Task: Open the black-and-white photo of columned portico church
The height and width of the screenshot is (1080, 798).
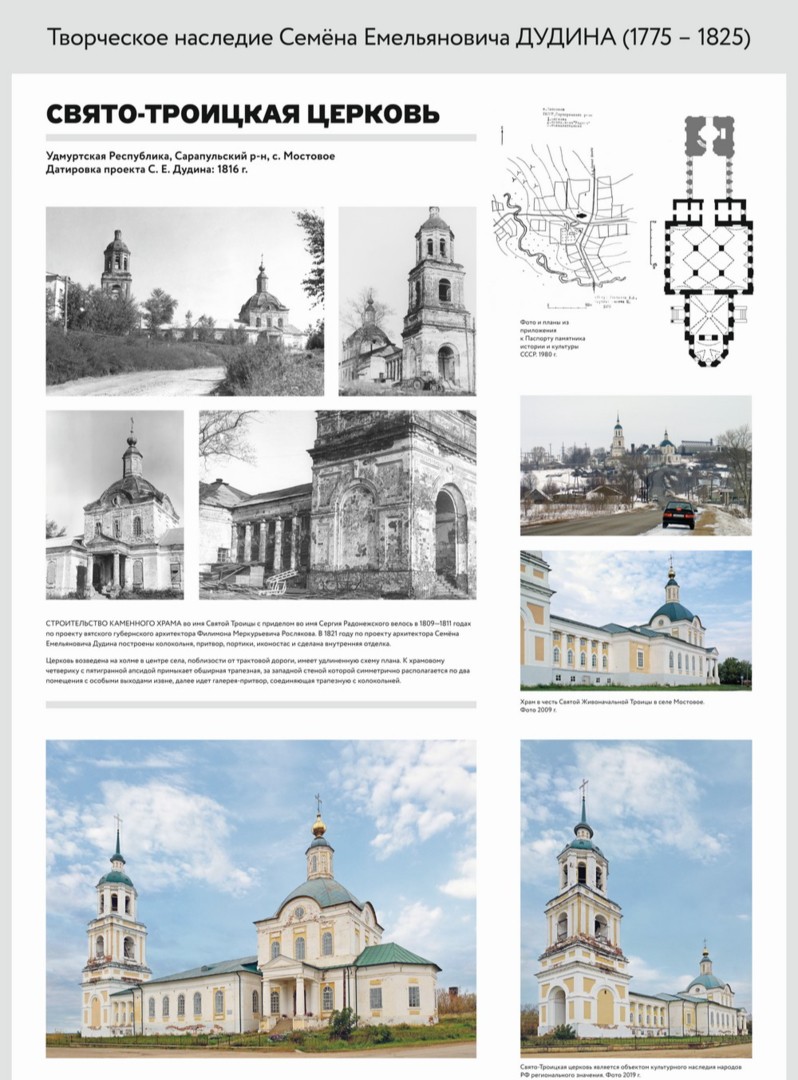Action: coord(115,504)
